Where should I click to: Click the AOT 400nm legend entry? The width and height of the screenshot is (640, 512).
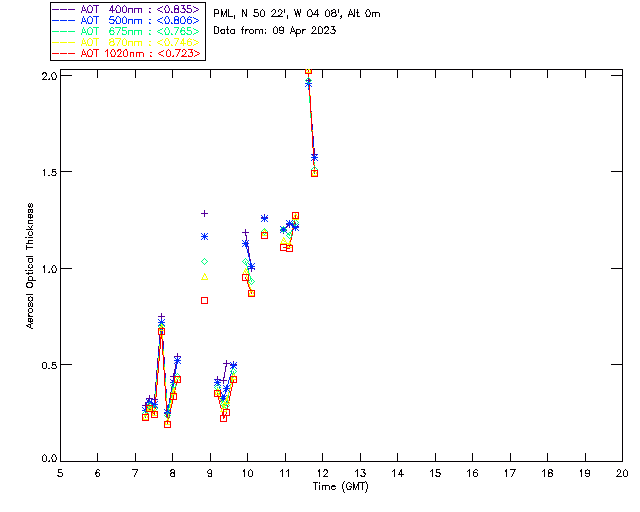coord(127,9)
